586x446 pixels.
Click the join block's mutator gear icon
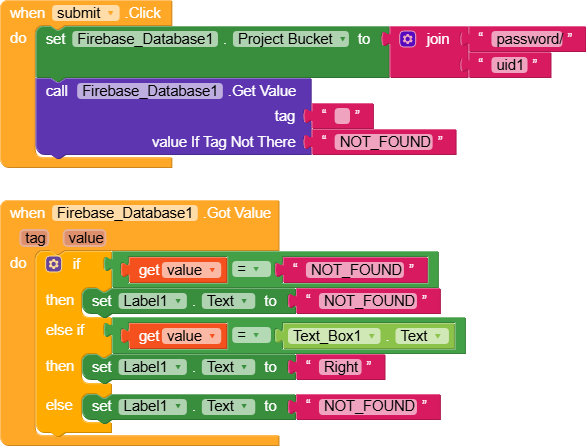pyautogui.click(x=407, y=39)
